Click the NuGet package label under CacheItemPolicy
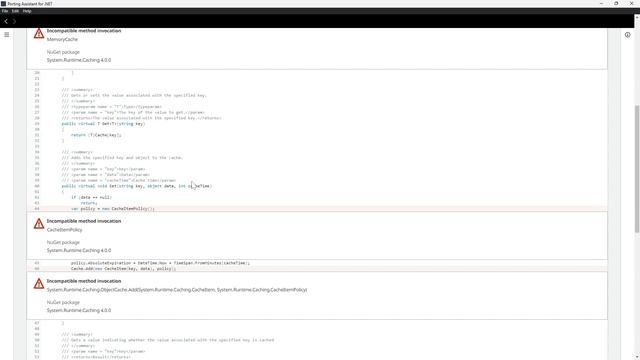This screenshot has height=360, width=640. (x=63, y=242)
